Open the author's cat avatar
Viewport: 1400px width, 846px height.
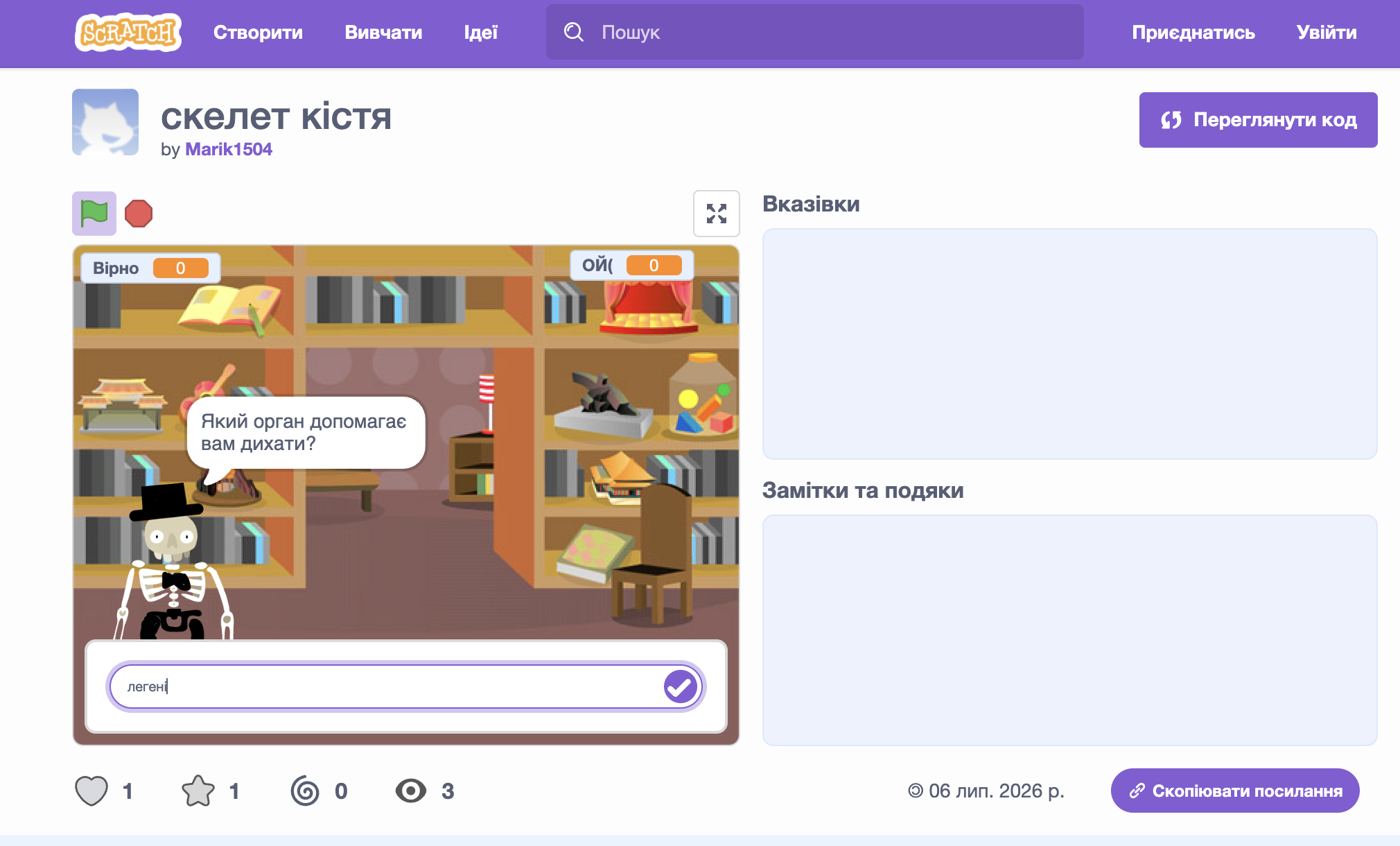click(105, 122)
